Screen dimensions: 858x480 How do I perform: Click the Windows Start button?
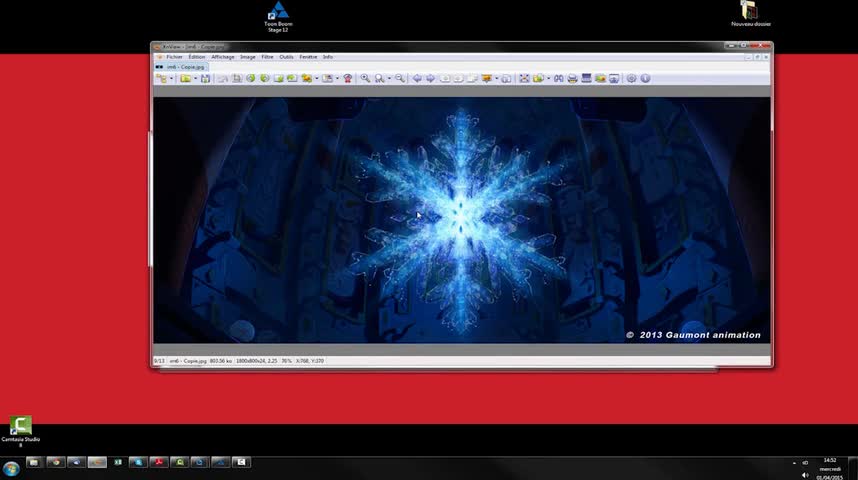(11, 469)
